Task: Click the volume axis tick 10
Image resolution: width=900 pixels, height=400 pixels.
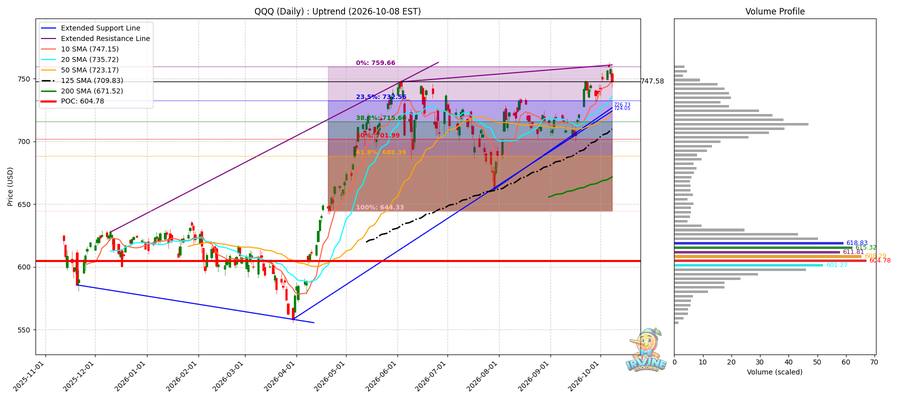Action: tap(703, 362)
